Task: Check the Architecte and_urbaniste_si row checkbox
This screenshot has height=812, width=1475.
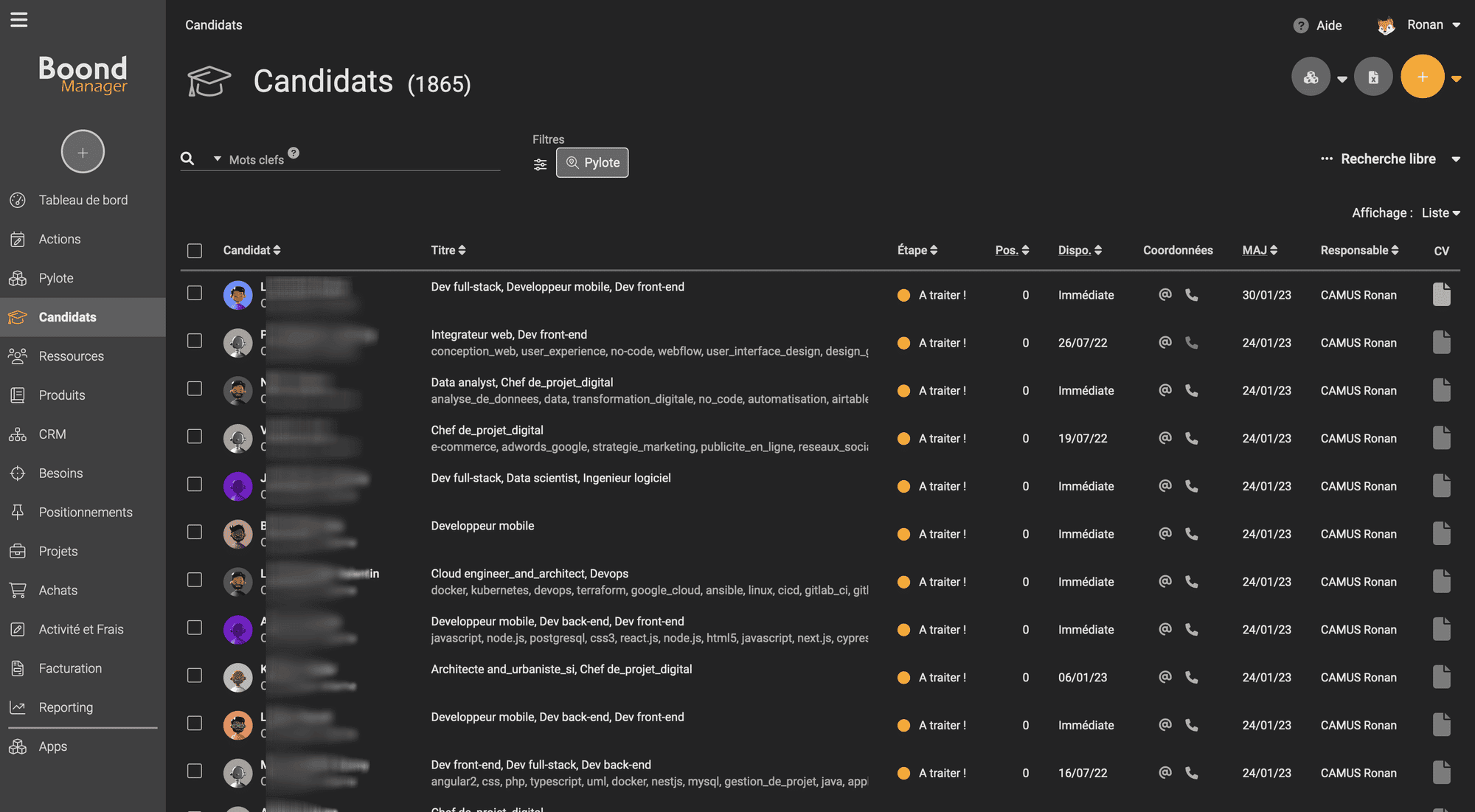Action: (195, 676)
